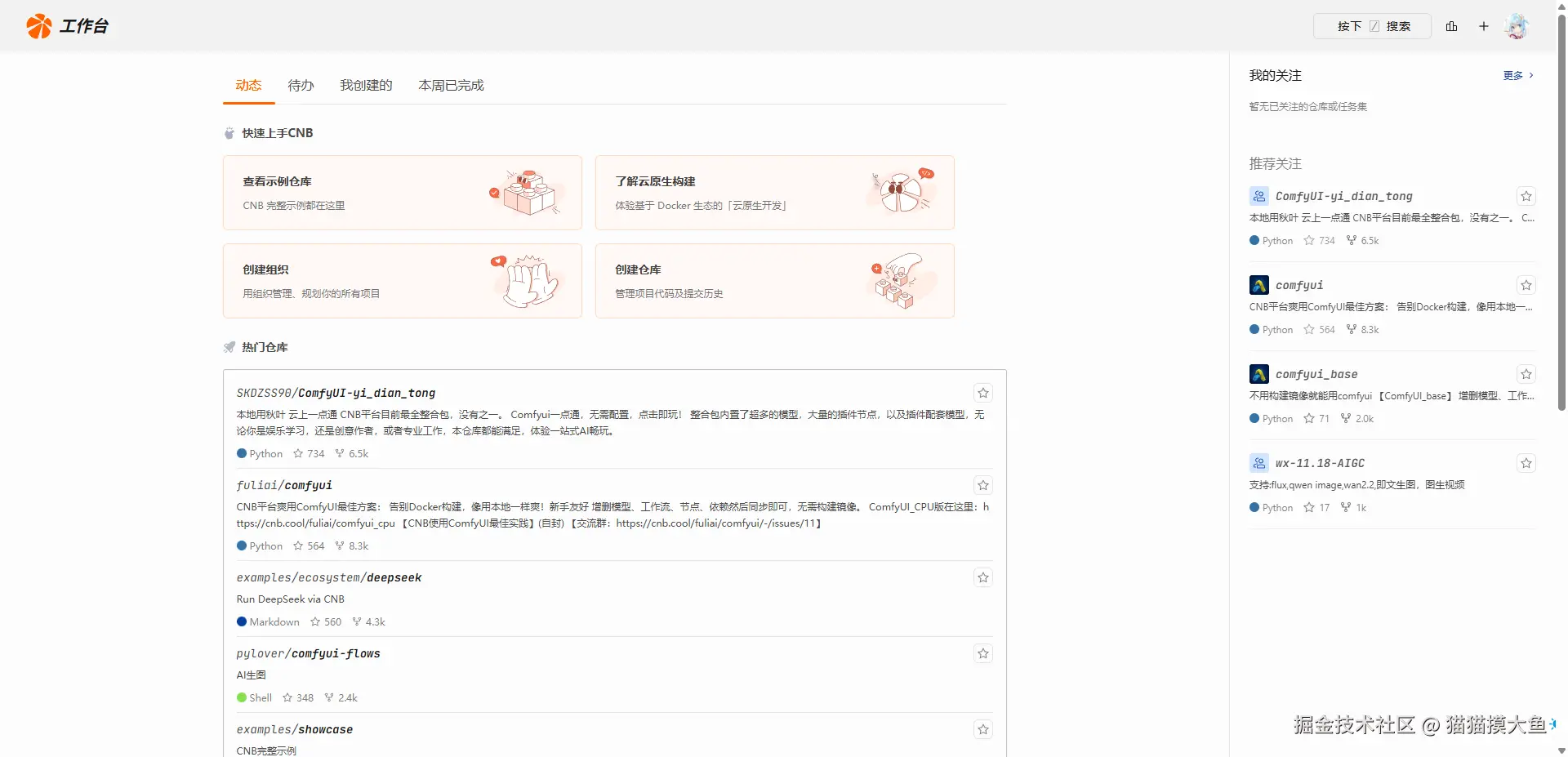Image resolution: width=1568 pixels, height=757 pixels.
Task: Star recommended wx-11.18-AIGC in sidebar
Action: [x=1526, y=463]
